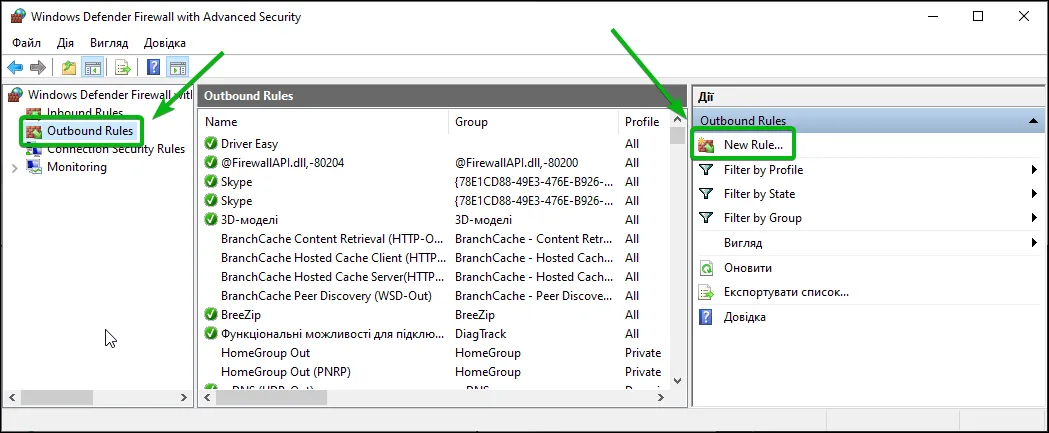This screenshot has width=1049, height=433.
Task: Expand the Filter by Profile submenu arrow
Action: [1034, 170]
